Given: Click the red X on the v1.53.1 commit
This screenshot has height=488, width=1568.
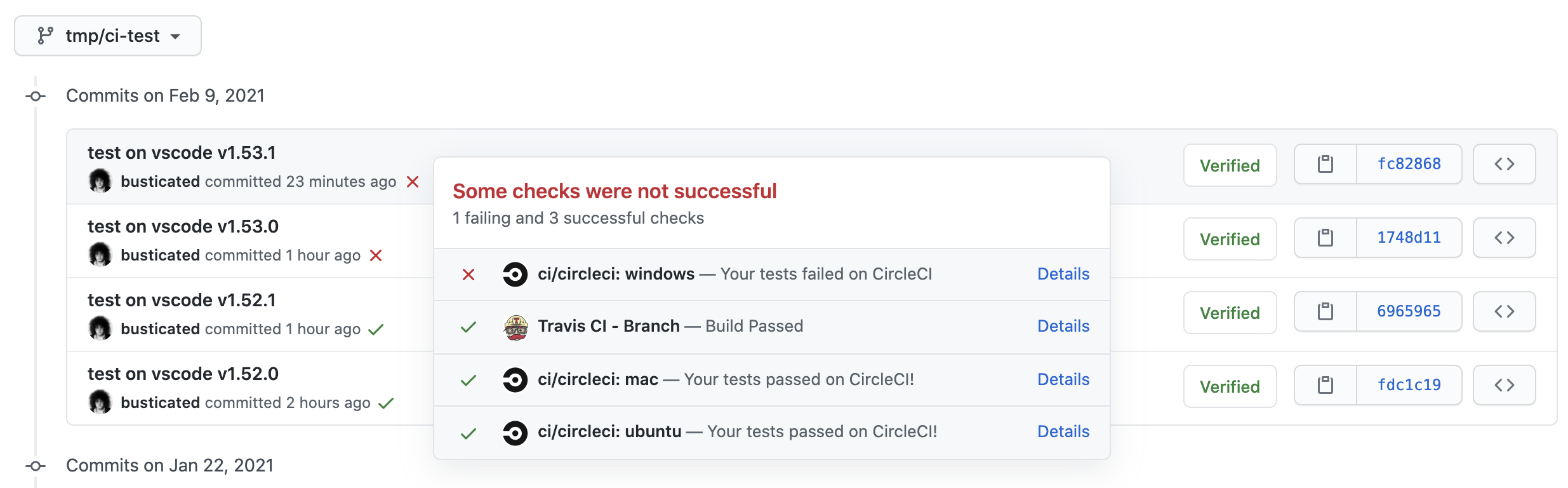Looking at the screenshot, I should (x=413, y=182).
